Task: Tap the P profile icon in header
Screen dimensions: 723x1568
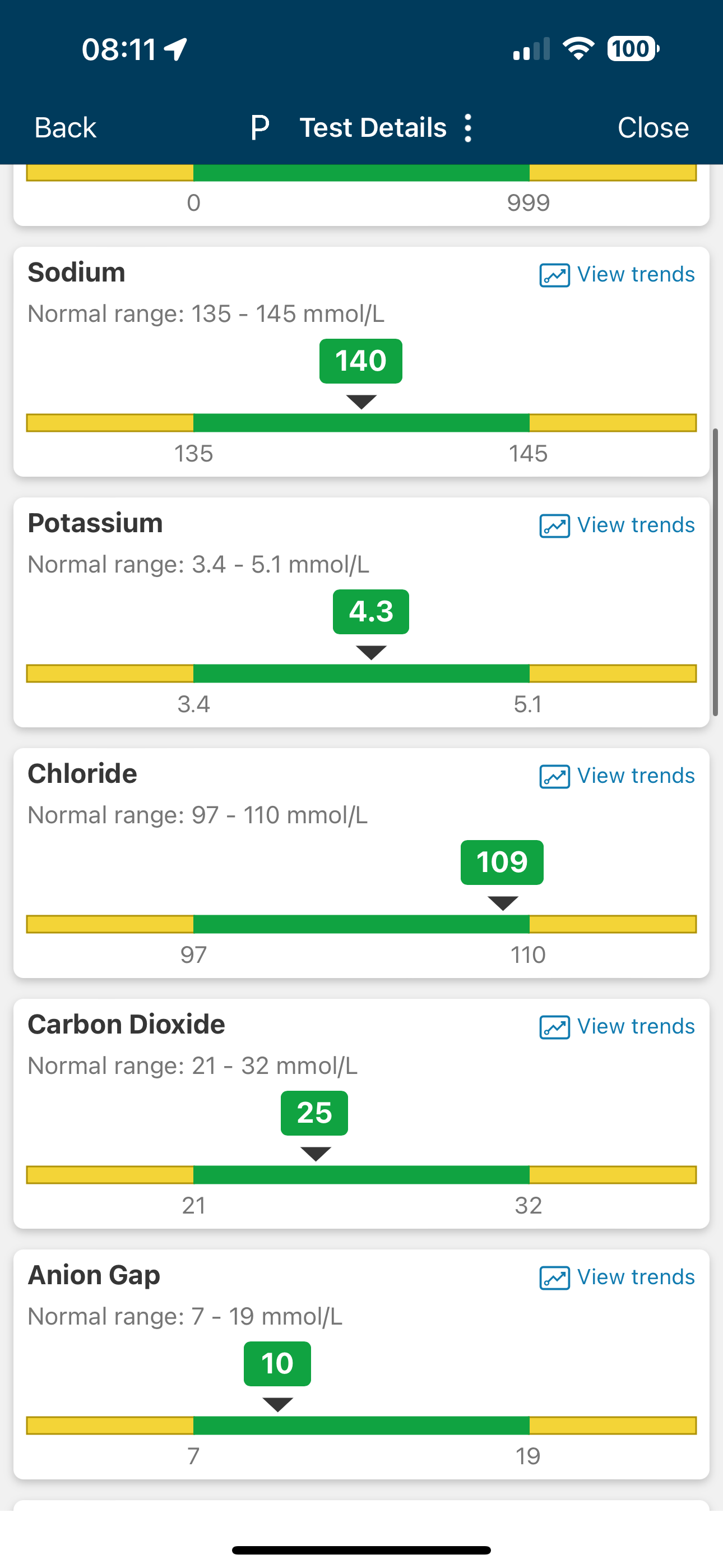Action: [260, 128]
